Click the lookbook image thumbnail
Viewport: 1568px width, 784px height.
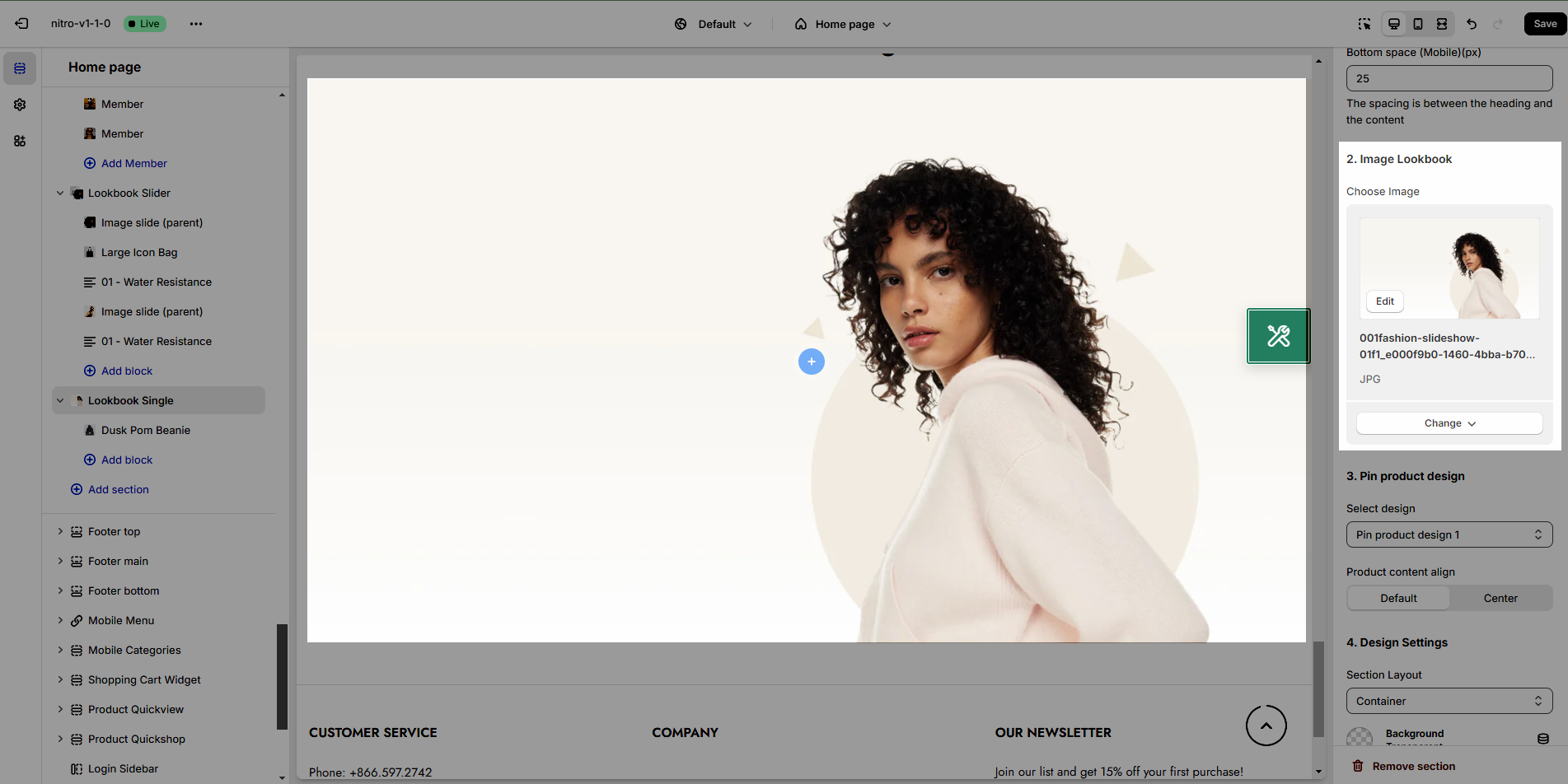pos(1449,268)
